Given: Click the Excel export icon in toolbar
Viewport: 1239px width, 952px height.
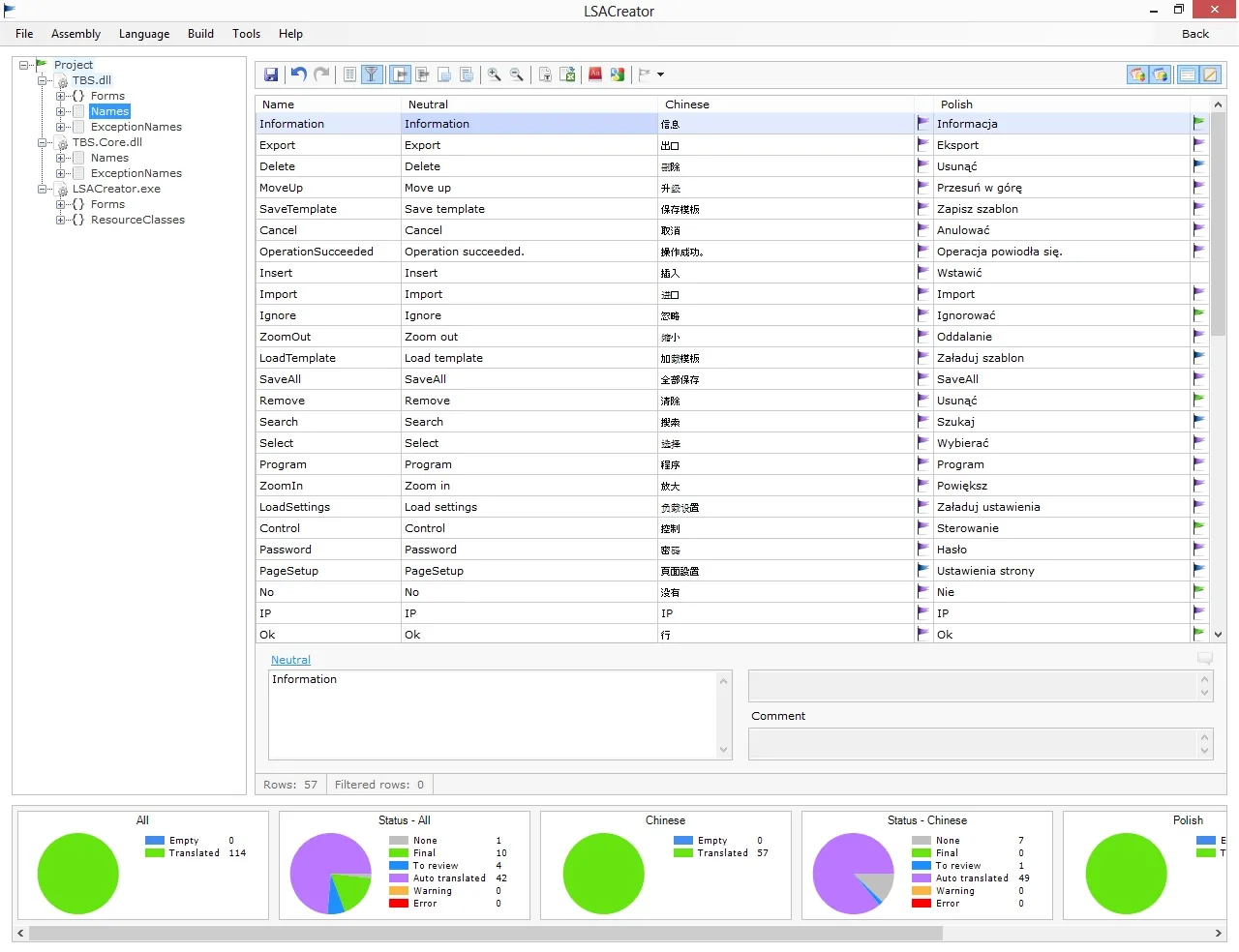Looking at the screenshot, I should [568, 74].
